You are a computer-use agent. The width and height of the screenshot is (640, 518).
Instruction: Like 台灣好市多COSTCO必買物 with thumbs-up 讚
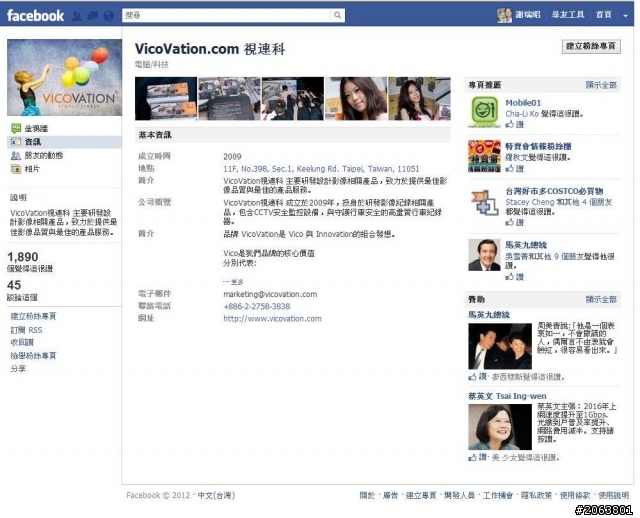point(514,222)
